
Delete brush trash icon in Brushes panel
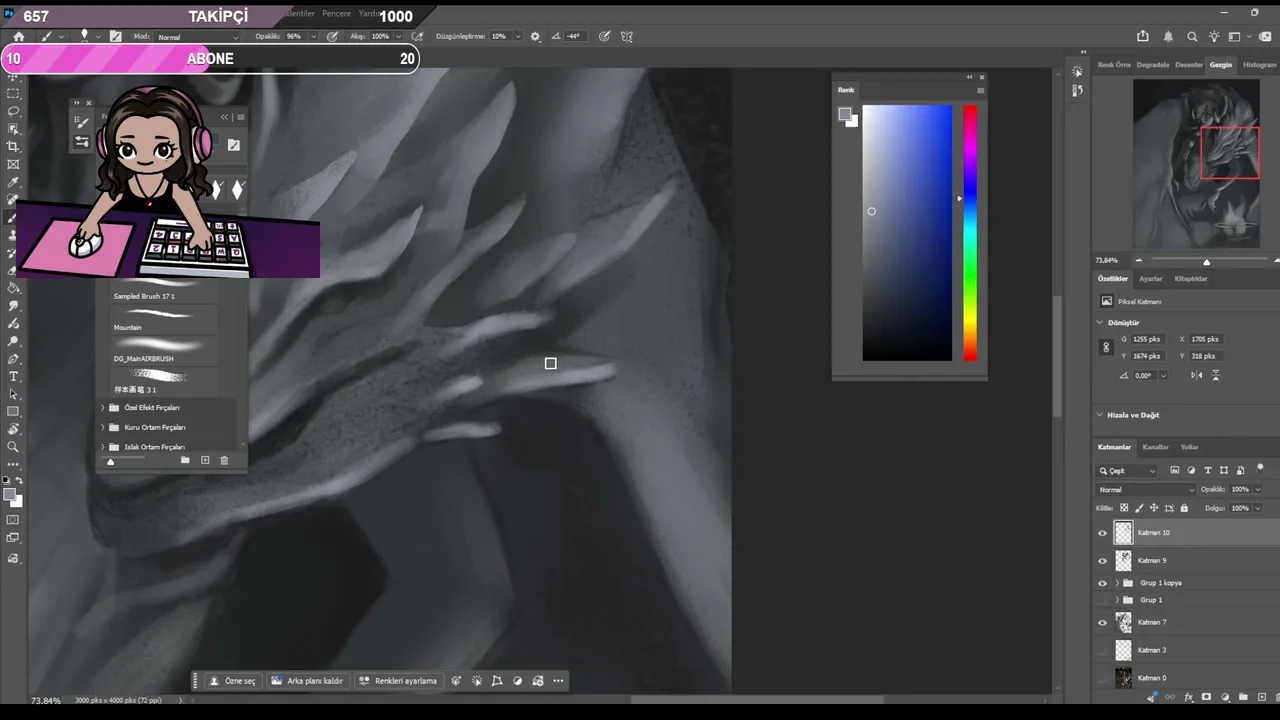224,460
